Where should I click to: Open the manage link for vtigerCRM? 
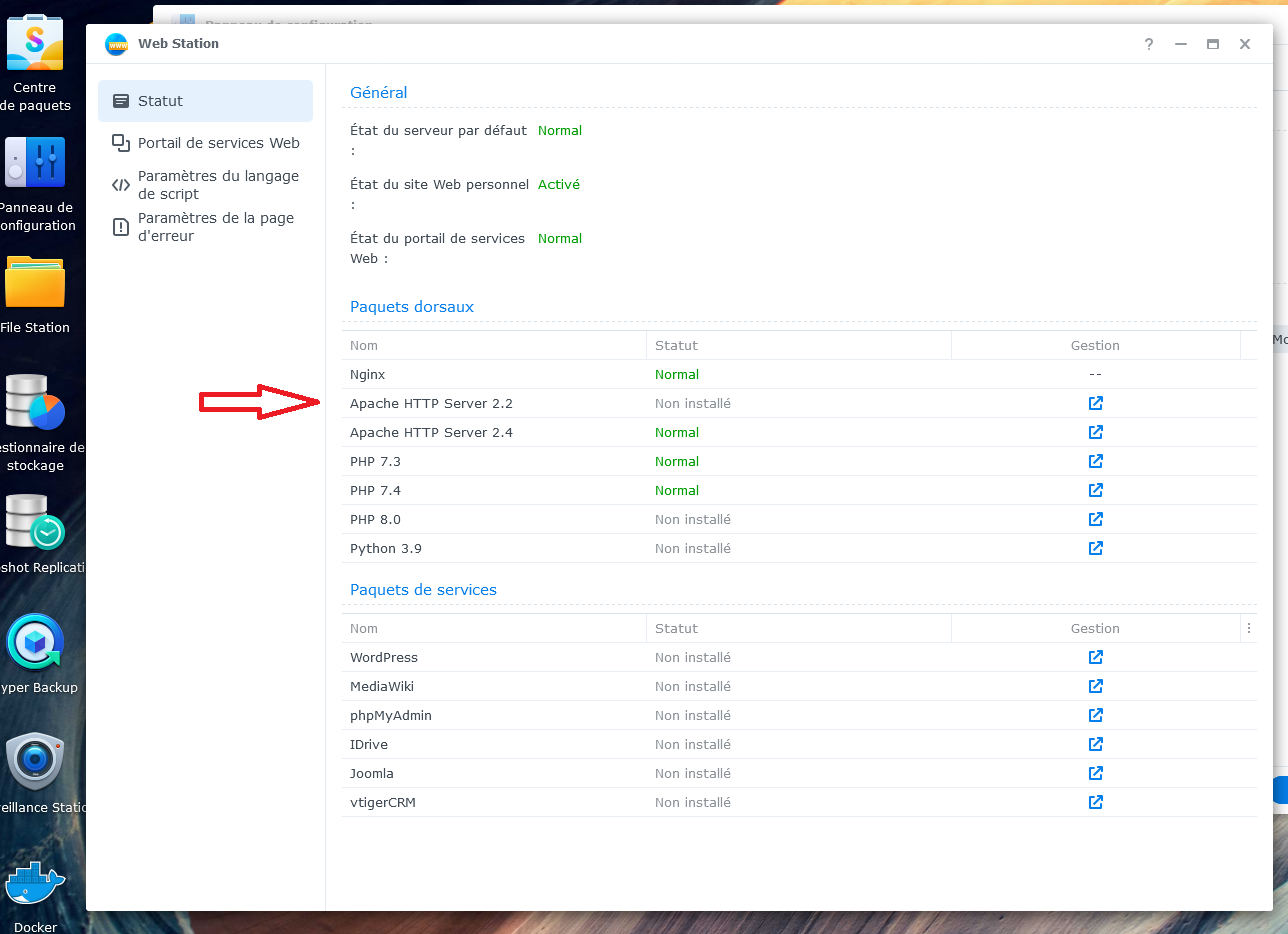(x=1095, y=802)
